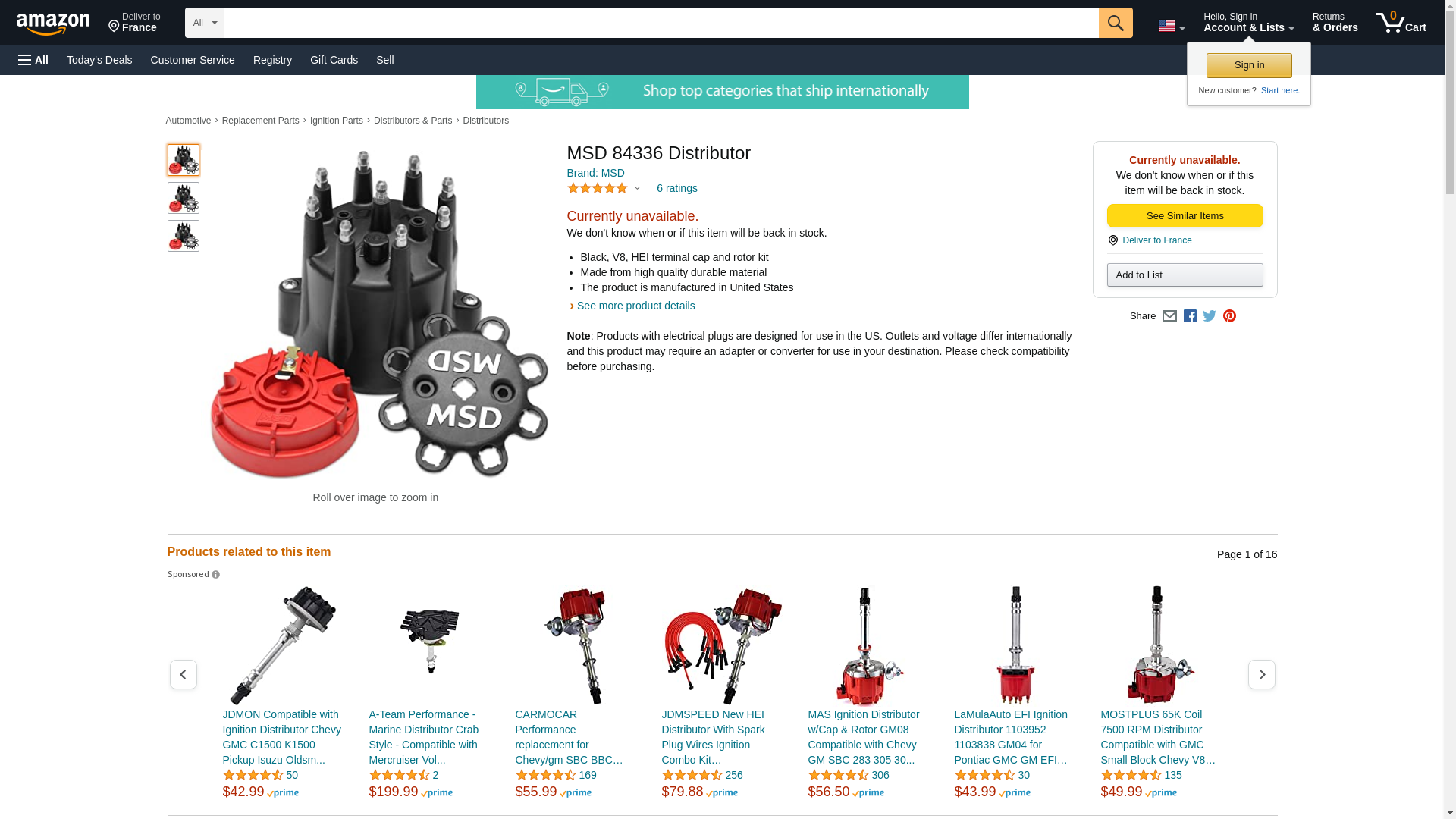Select the second product thumbnail image
Screen dimensions: 1456x819
[183, 198]
